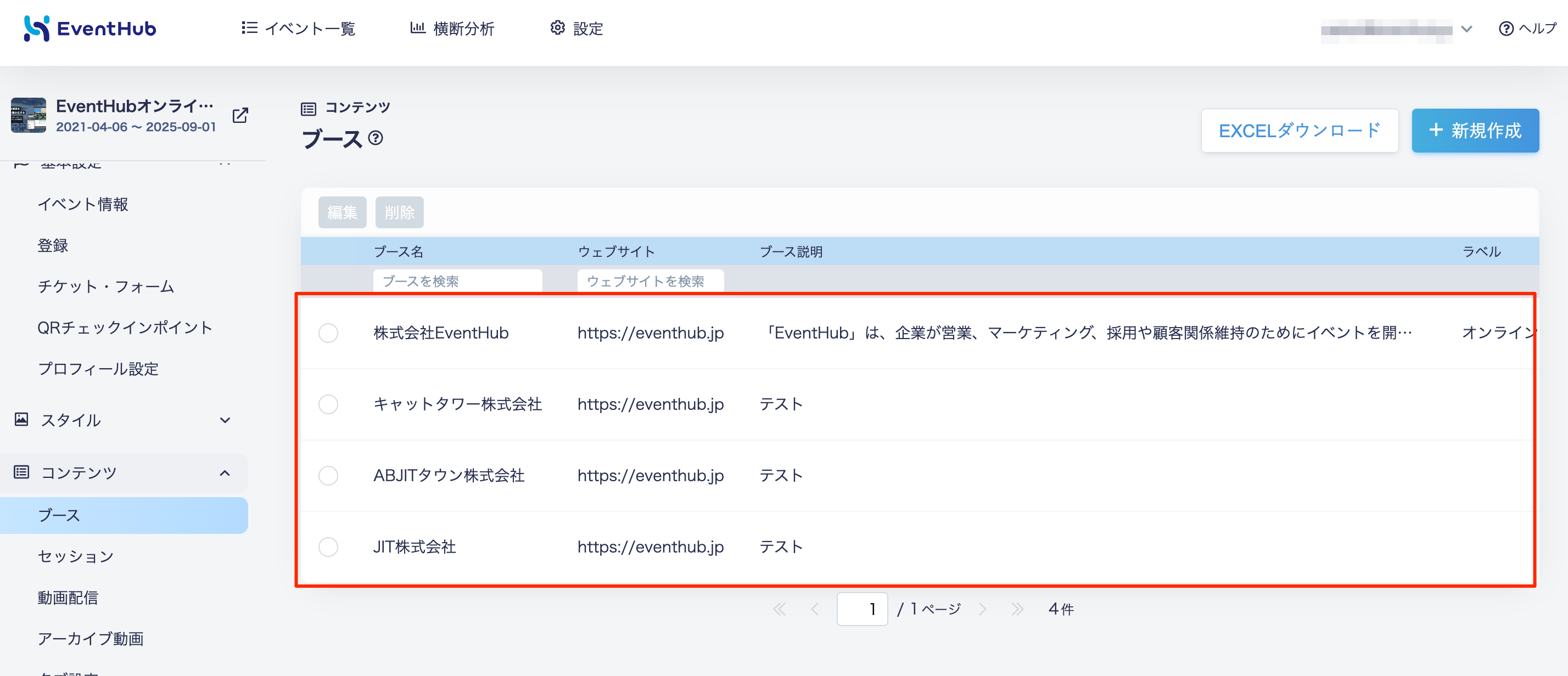Click the help question mark icon beside ブース
This screenshot has height=676, width=1568.
point(376,138)
